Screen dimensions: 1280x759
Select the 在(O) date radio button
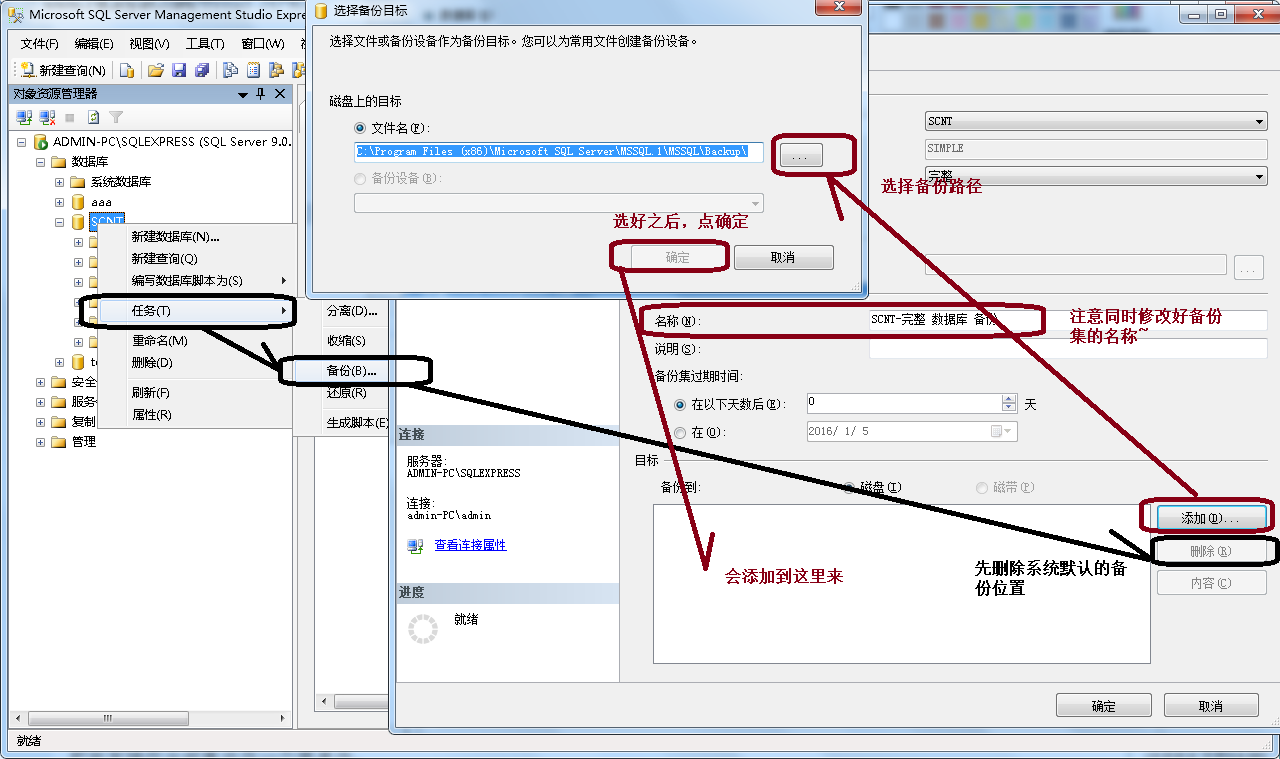[x=681, y=433]
